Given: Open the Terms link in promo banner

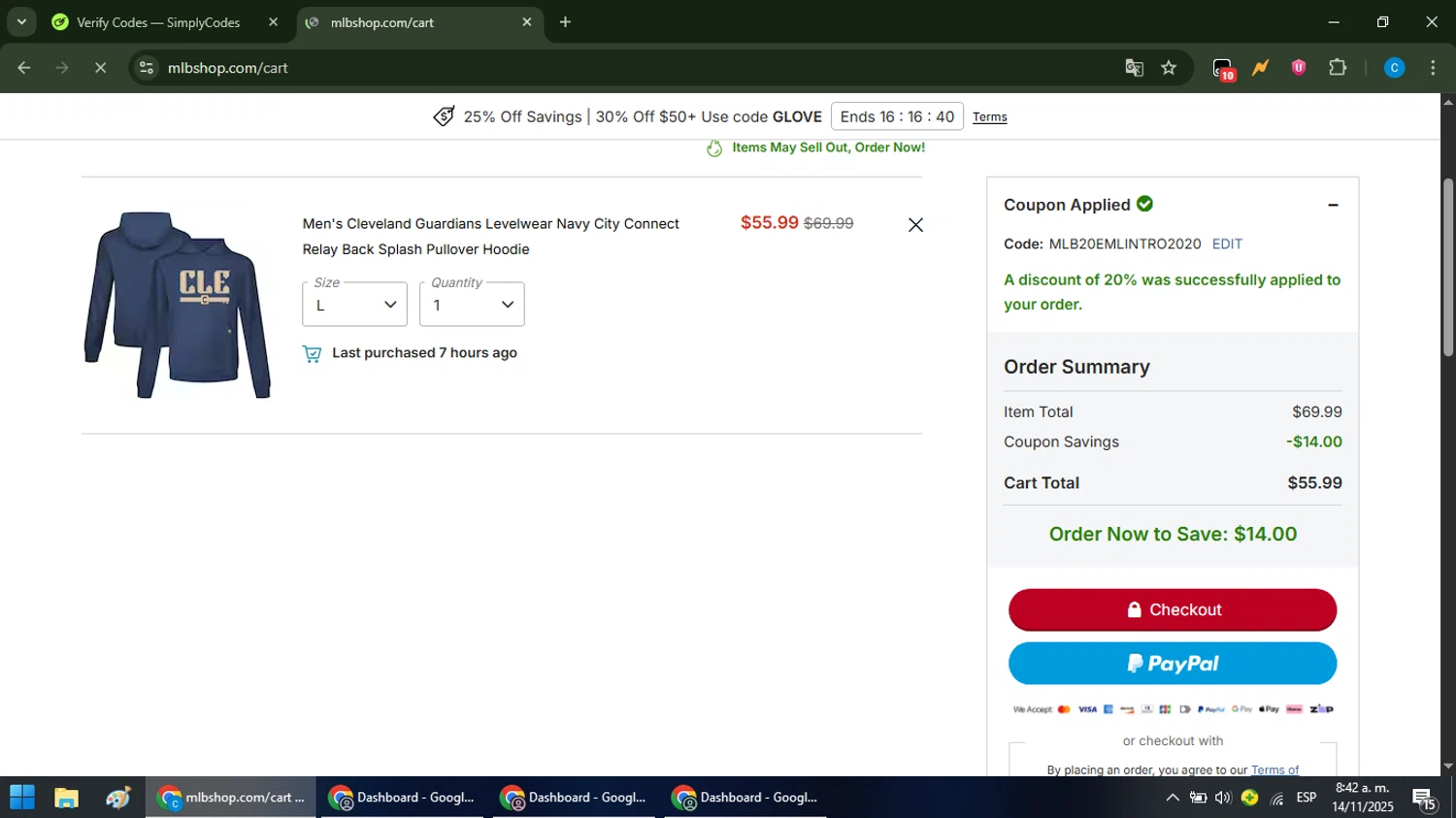Looking at the screenshot, I should click(989, 117).
